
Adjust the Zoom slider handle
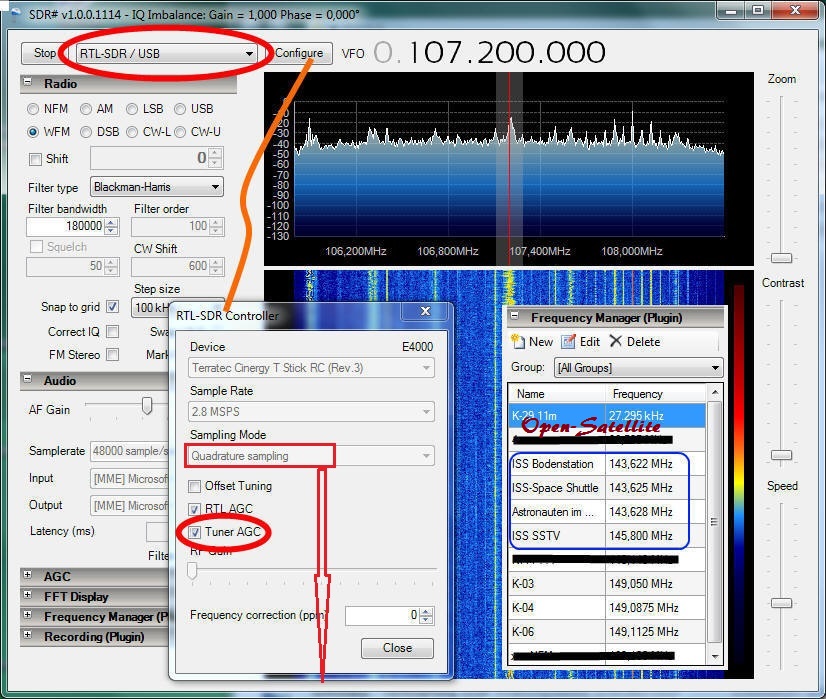tap(781, 258)
